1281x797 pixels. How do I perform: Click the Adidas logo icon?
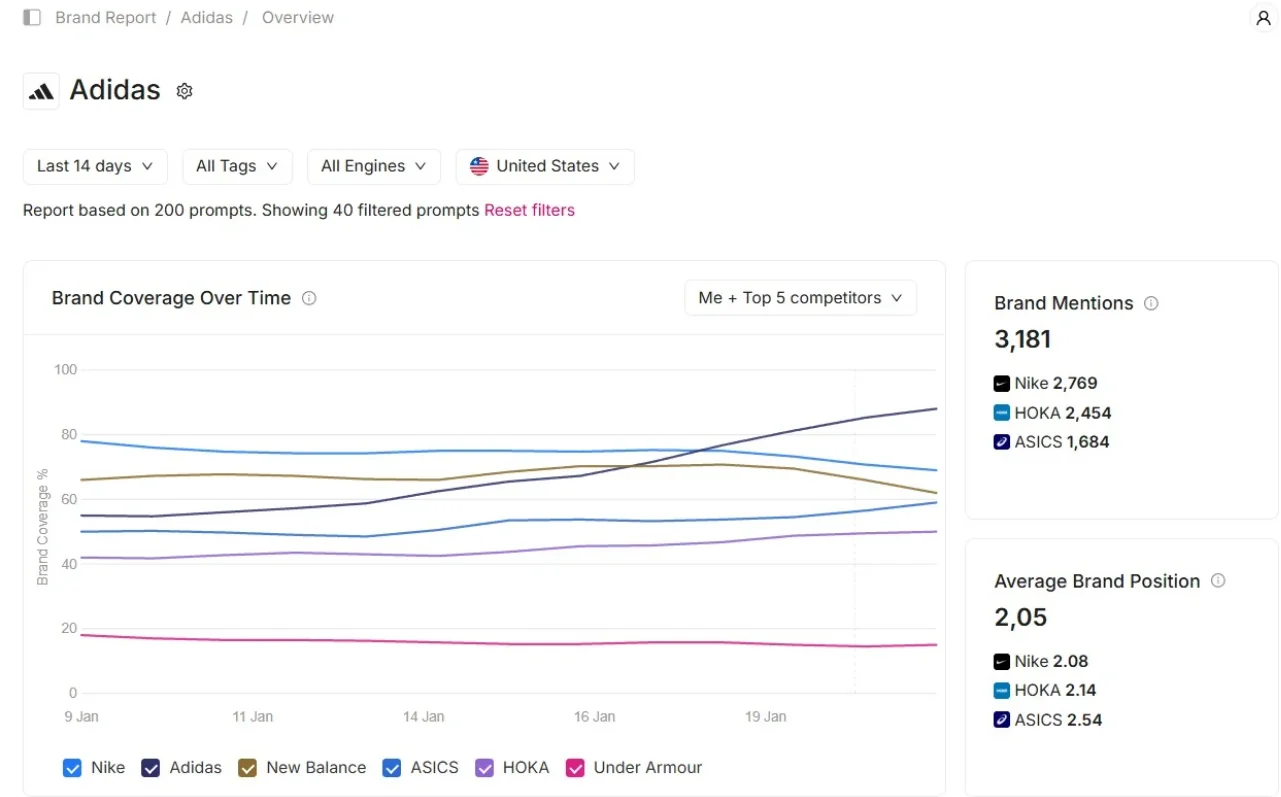(x=41, y=91)
